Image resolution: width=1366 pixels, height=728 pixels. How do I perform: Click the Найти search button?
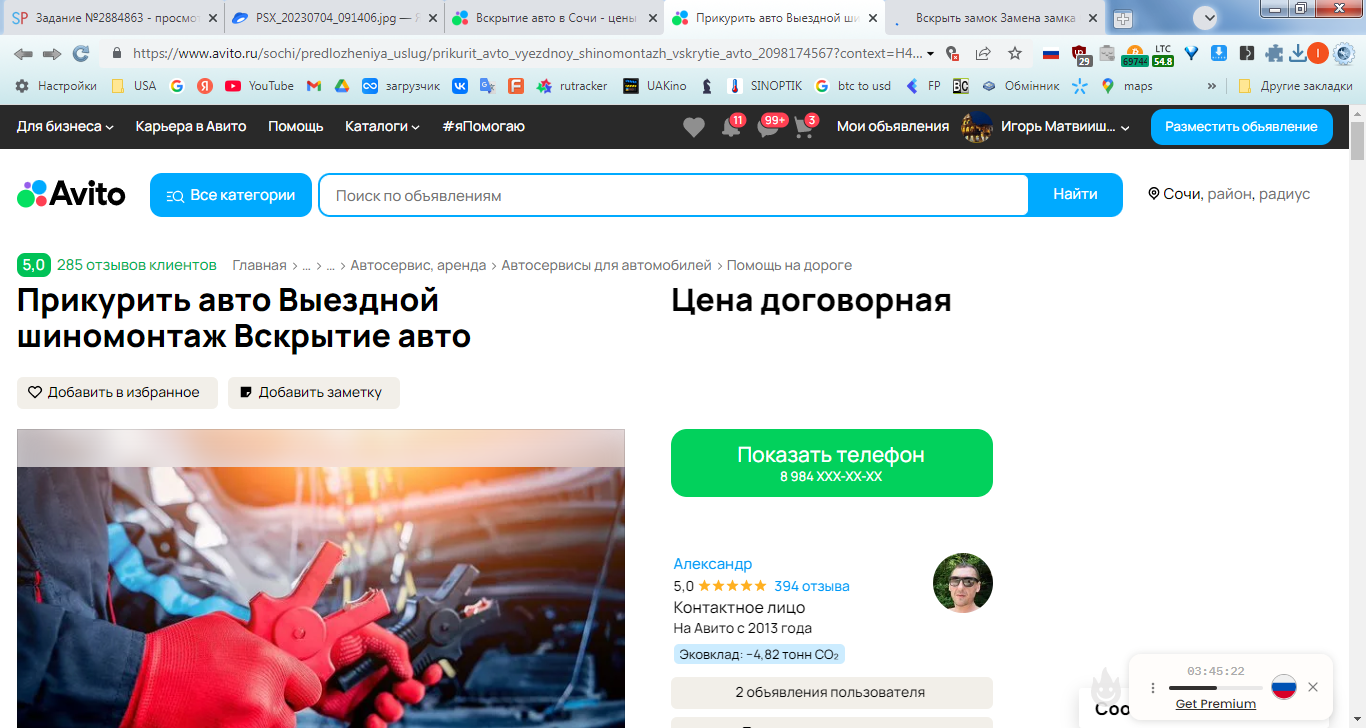coord(1075,195)
